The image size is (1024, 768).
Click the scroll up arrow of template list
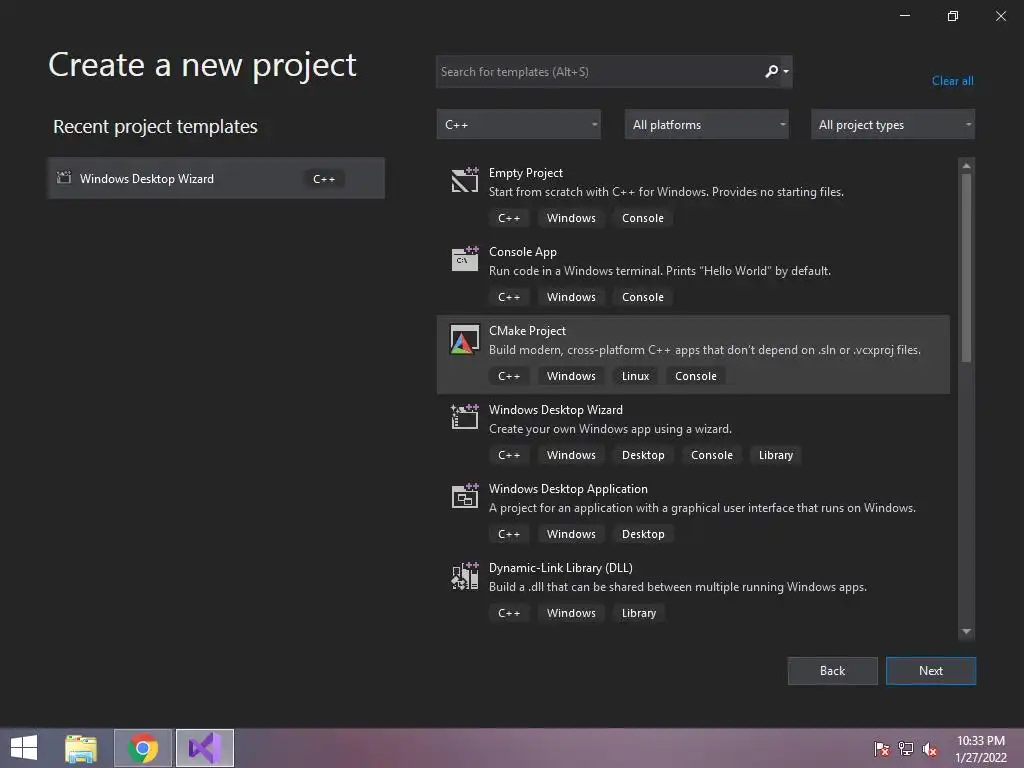tap(967, 166)
